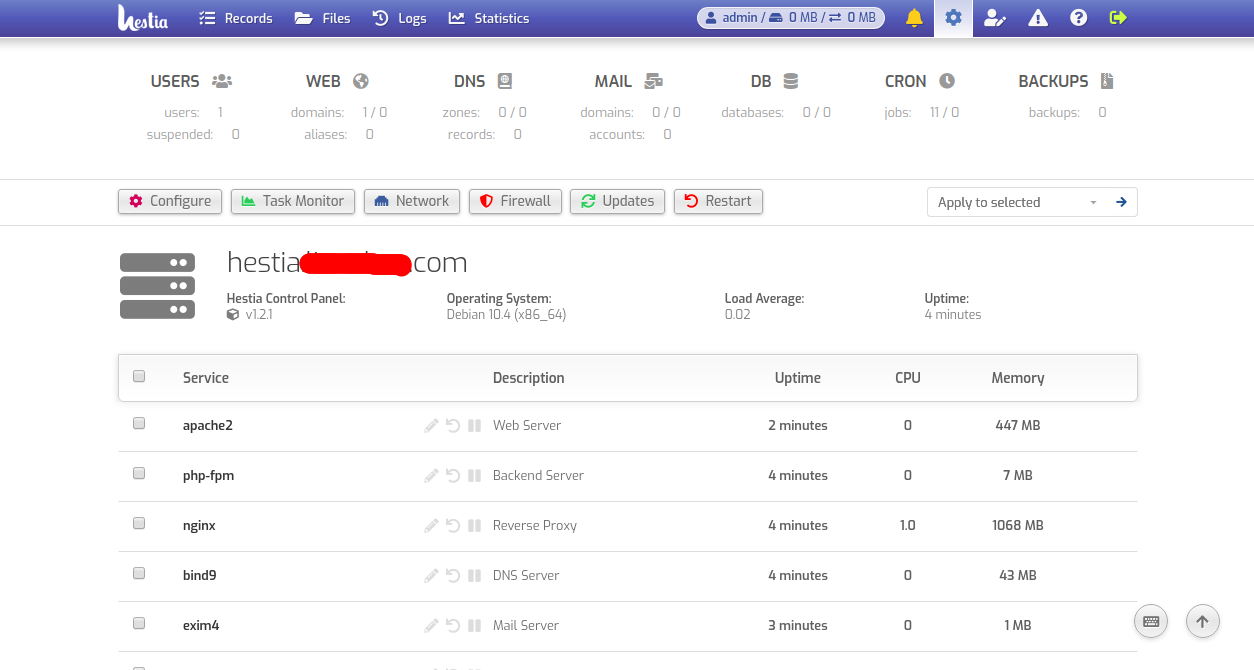
Task: Click the green logout icon
Action: pos(1118,18)
